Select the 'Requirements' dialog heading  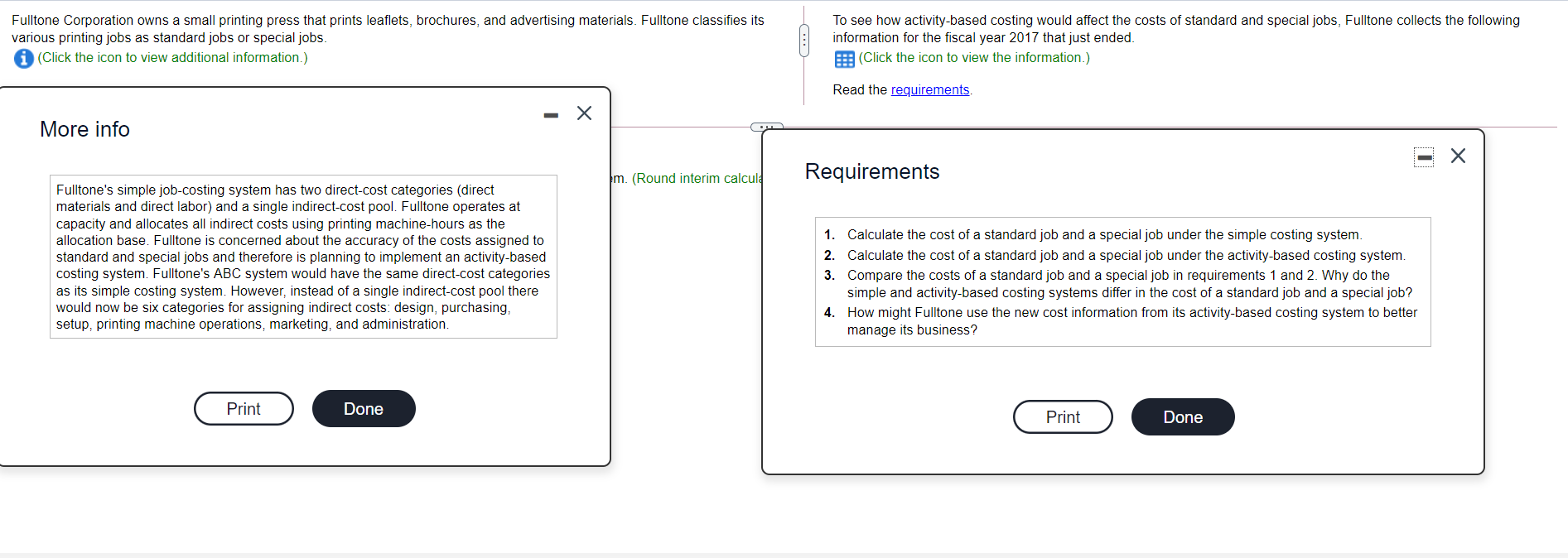[x=871, y=171]
